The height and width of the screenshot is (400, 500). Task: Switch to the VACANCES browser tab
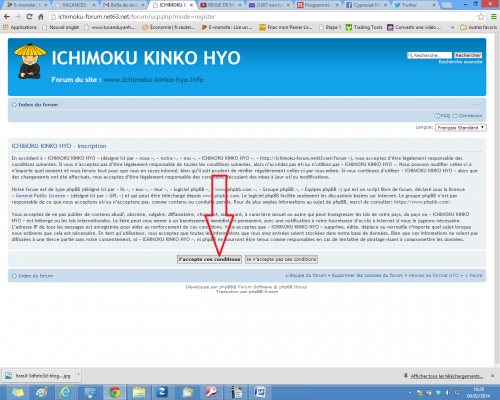75,5
